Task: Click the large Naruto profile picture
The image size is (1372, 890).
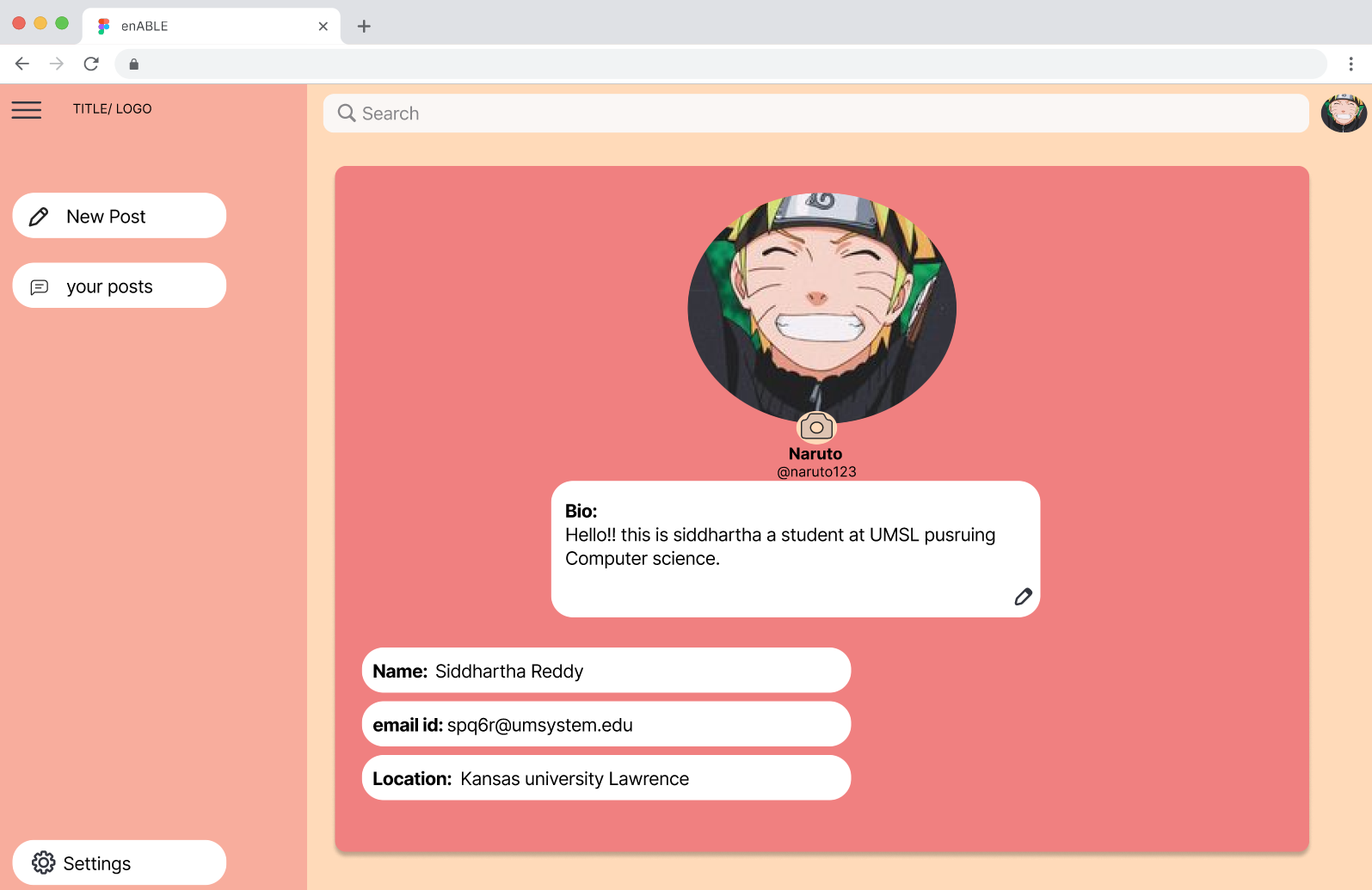Action: pyautogui.click(x=821, y=309)
